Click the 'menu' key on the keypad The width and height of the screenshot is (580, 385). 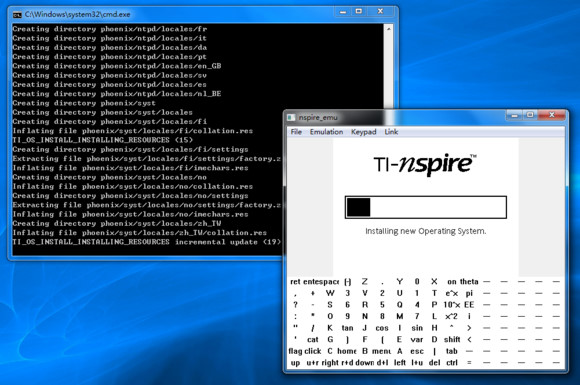[381, 351]
